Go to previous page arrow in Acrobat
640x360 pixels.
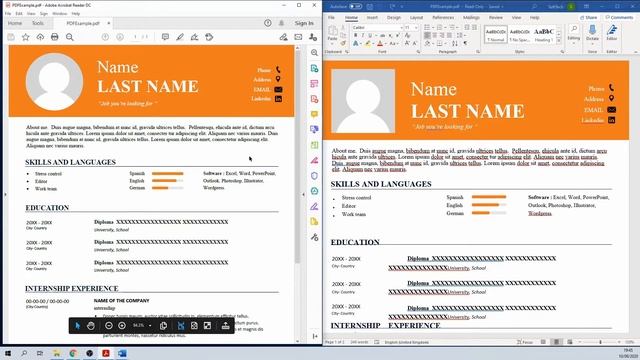click(x=105, y=37)
